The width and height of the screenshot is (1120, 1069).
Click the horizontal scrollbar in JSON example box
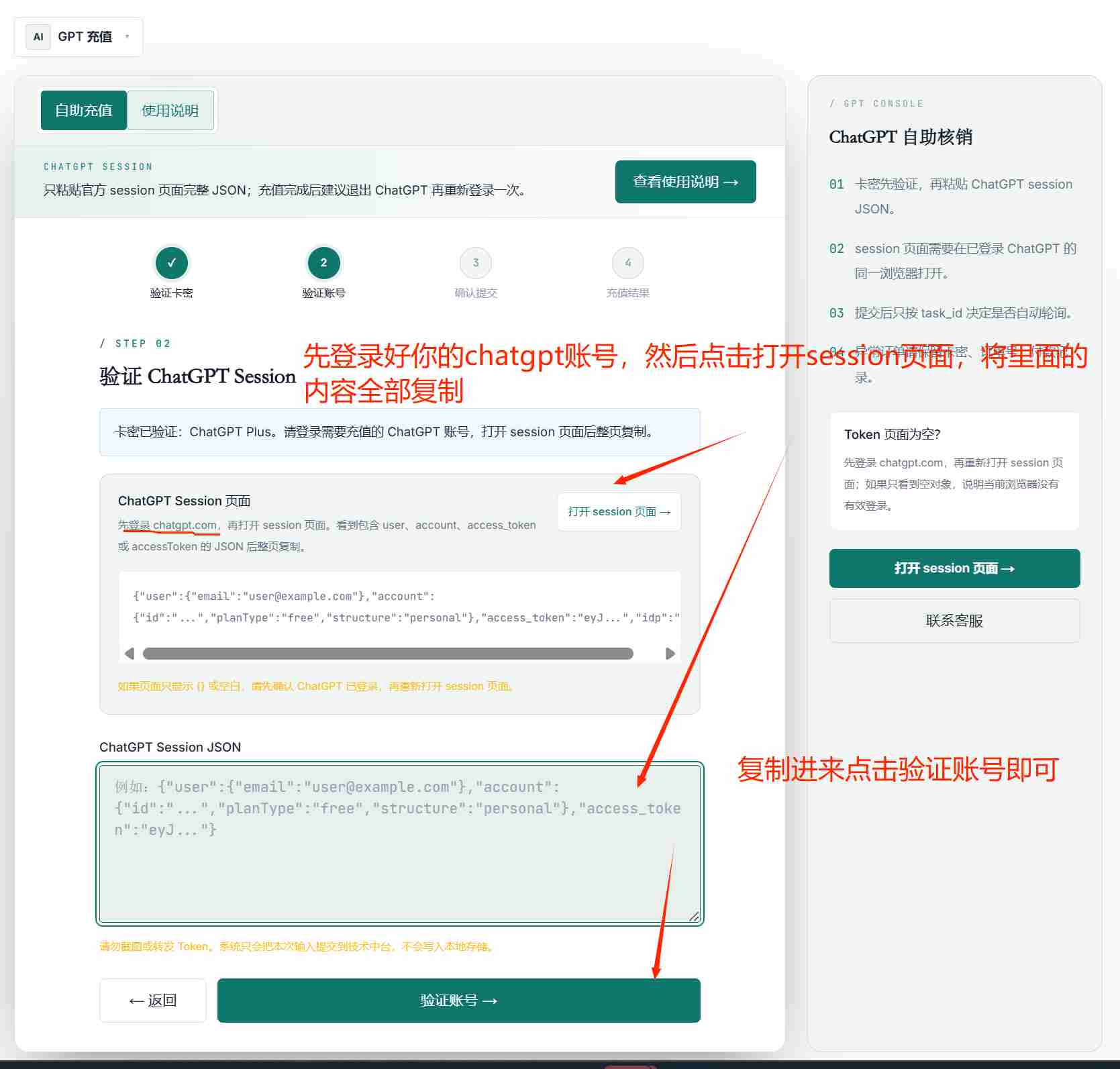click(x=388, y=654)
